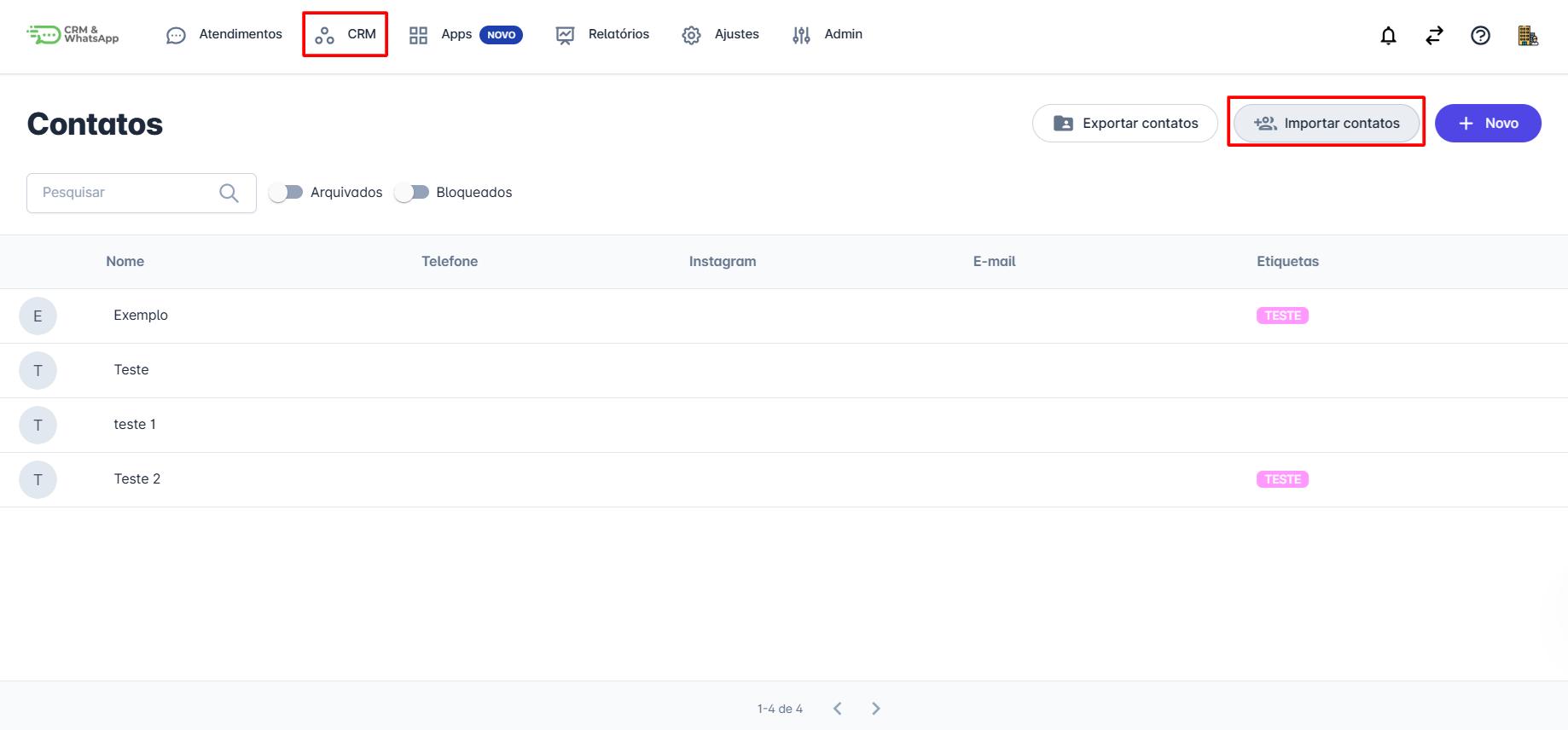
Task: Click the notification bell icon
Action: click(1388, 35)
